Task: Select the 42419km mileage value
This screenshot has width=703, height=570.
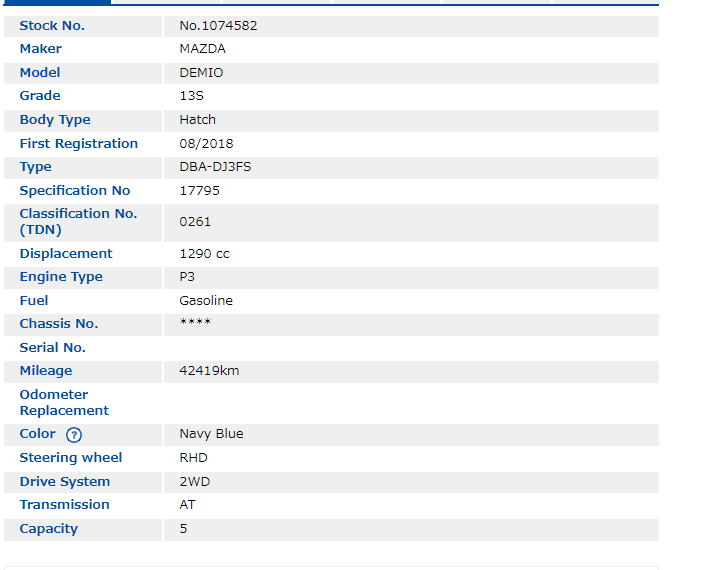Action: (209, 371)
